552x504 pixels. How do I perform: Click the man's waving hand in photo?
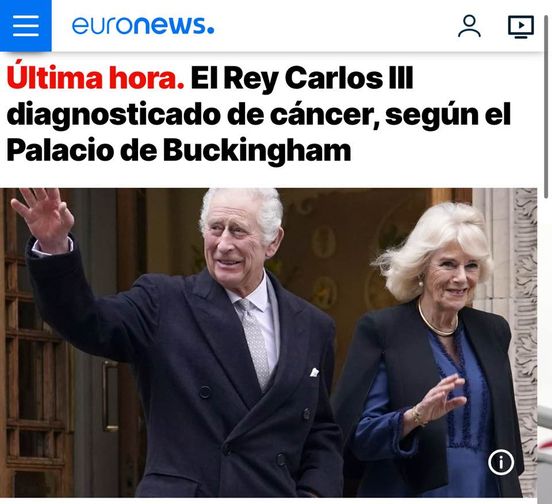click(44, 218)
